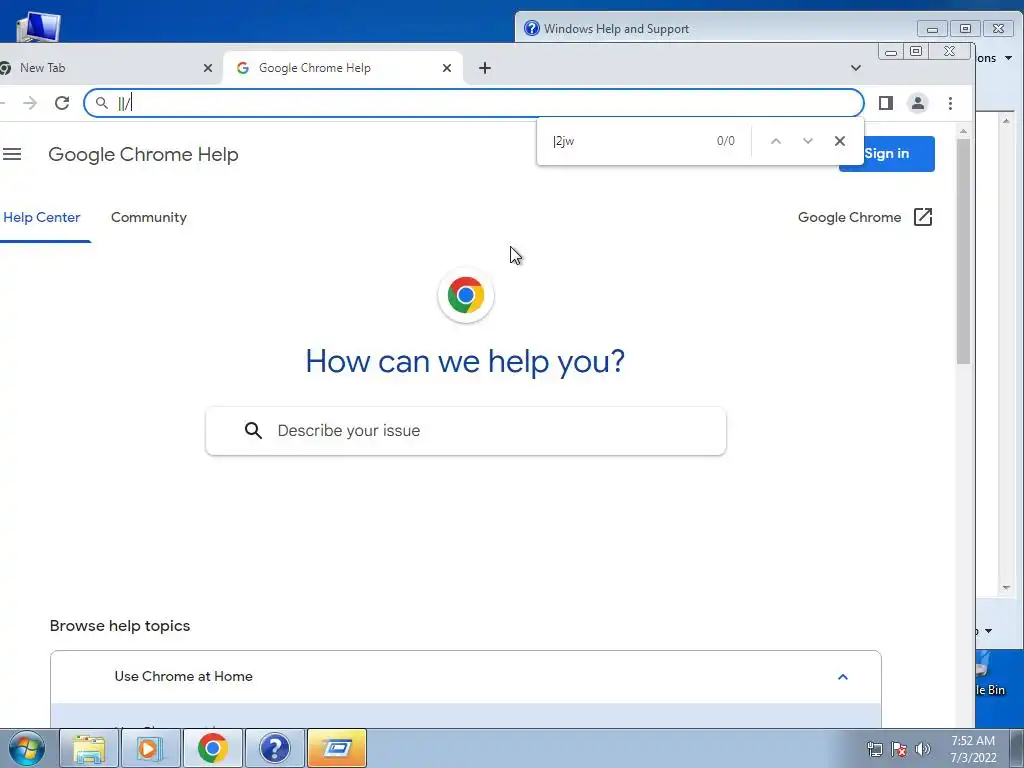The height and width of the screenshot is (768, 1024).
Task: Click the magnifier in Describe your issue box
Action: tap(253, 430)
